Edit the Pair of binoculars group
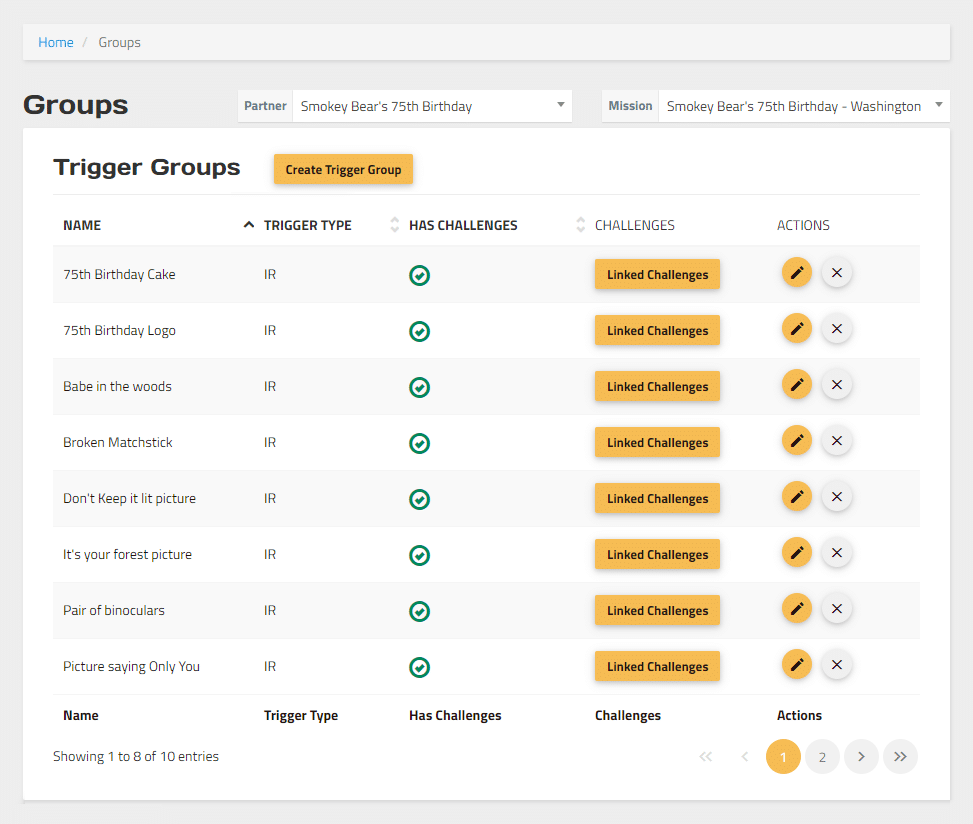This screenshot has width=973, height=824. pyautogui.click(x=796, y=609)
